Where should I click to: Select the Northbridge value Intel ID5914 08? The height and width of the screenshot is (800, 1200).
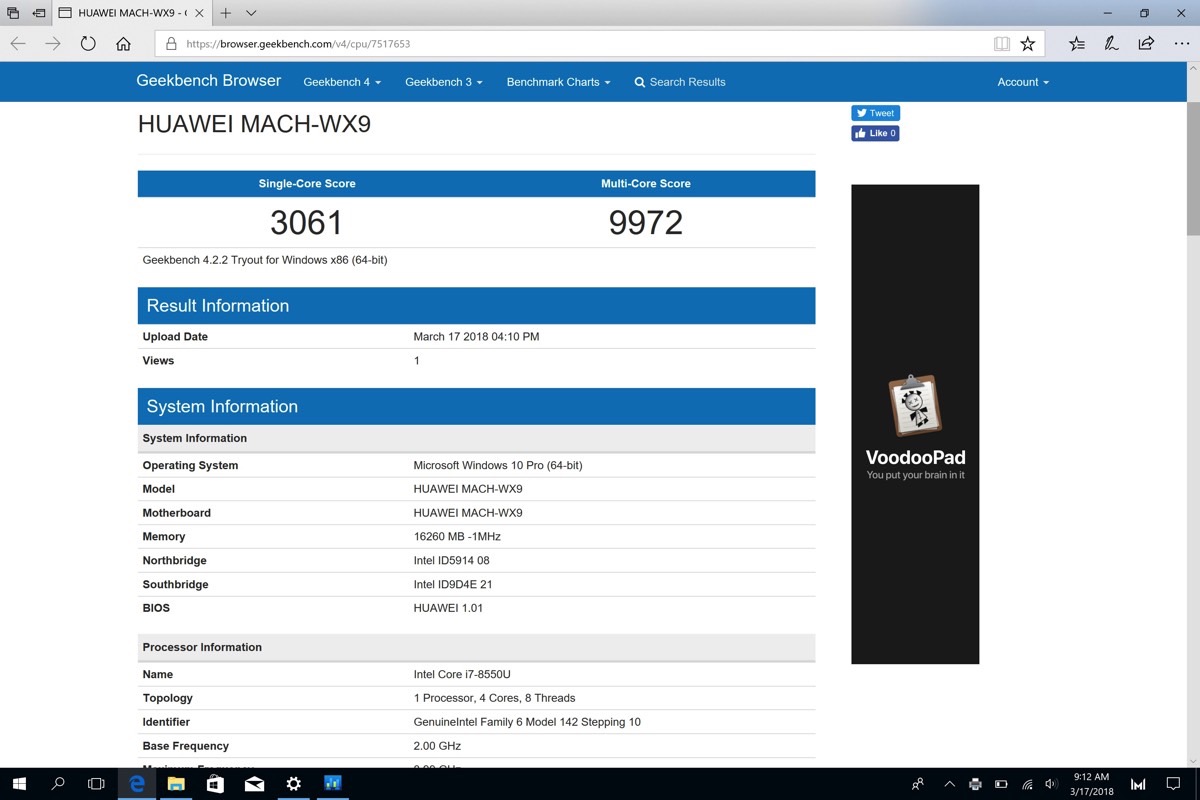452,560
